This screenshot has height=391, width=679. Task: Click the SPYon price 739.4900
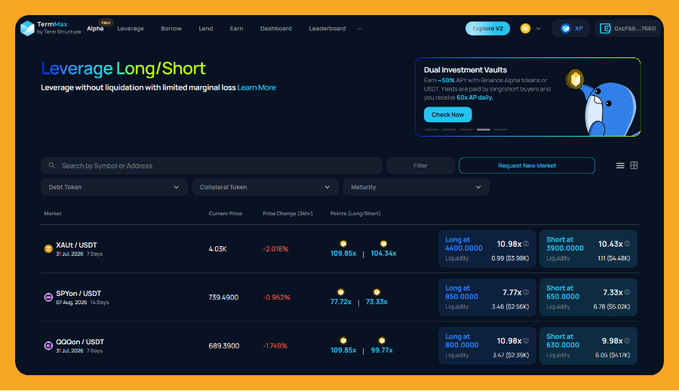223,297
